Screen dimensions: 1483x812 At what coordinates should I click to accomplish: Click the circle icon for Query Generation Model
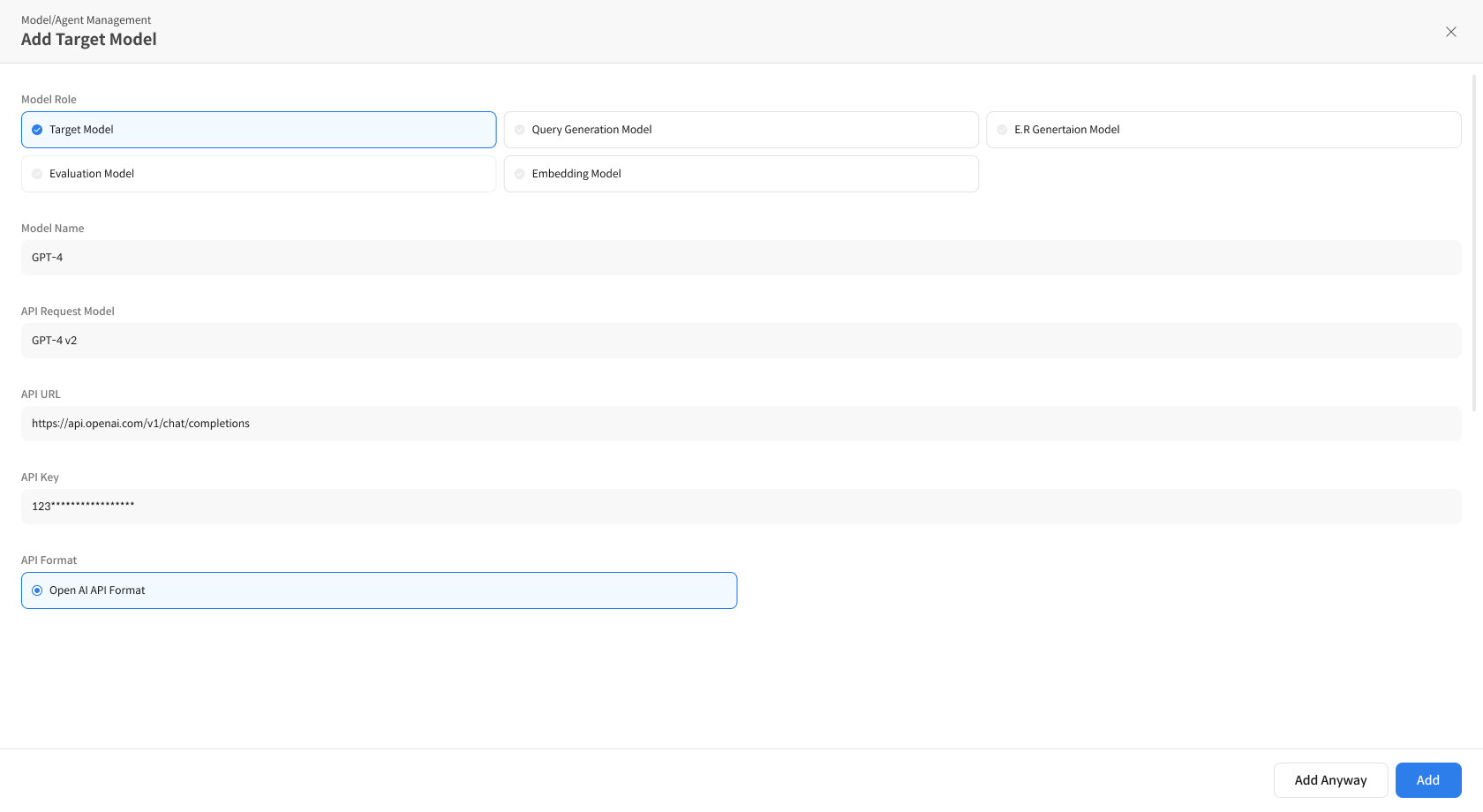tap(520, 130)
